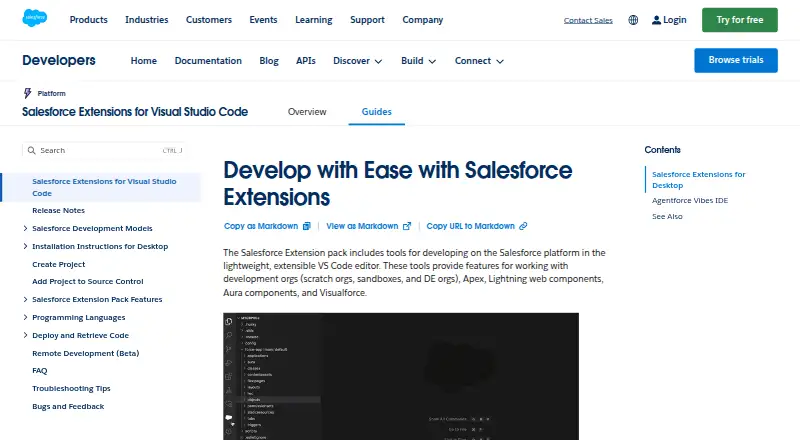This screenshot has height=440, width=800.
Task: Open the Events menu
Action: coord(263,20)
